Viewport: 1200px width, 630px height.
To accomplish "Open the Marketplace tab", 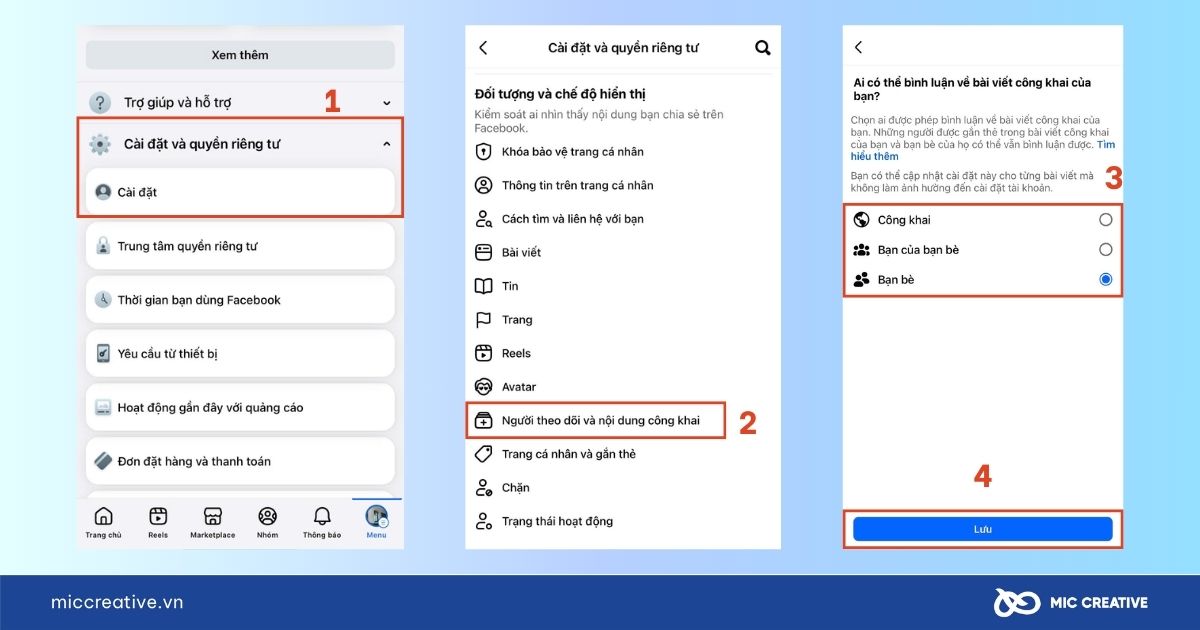I will point(212,523).
